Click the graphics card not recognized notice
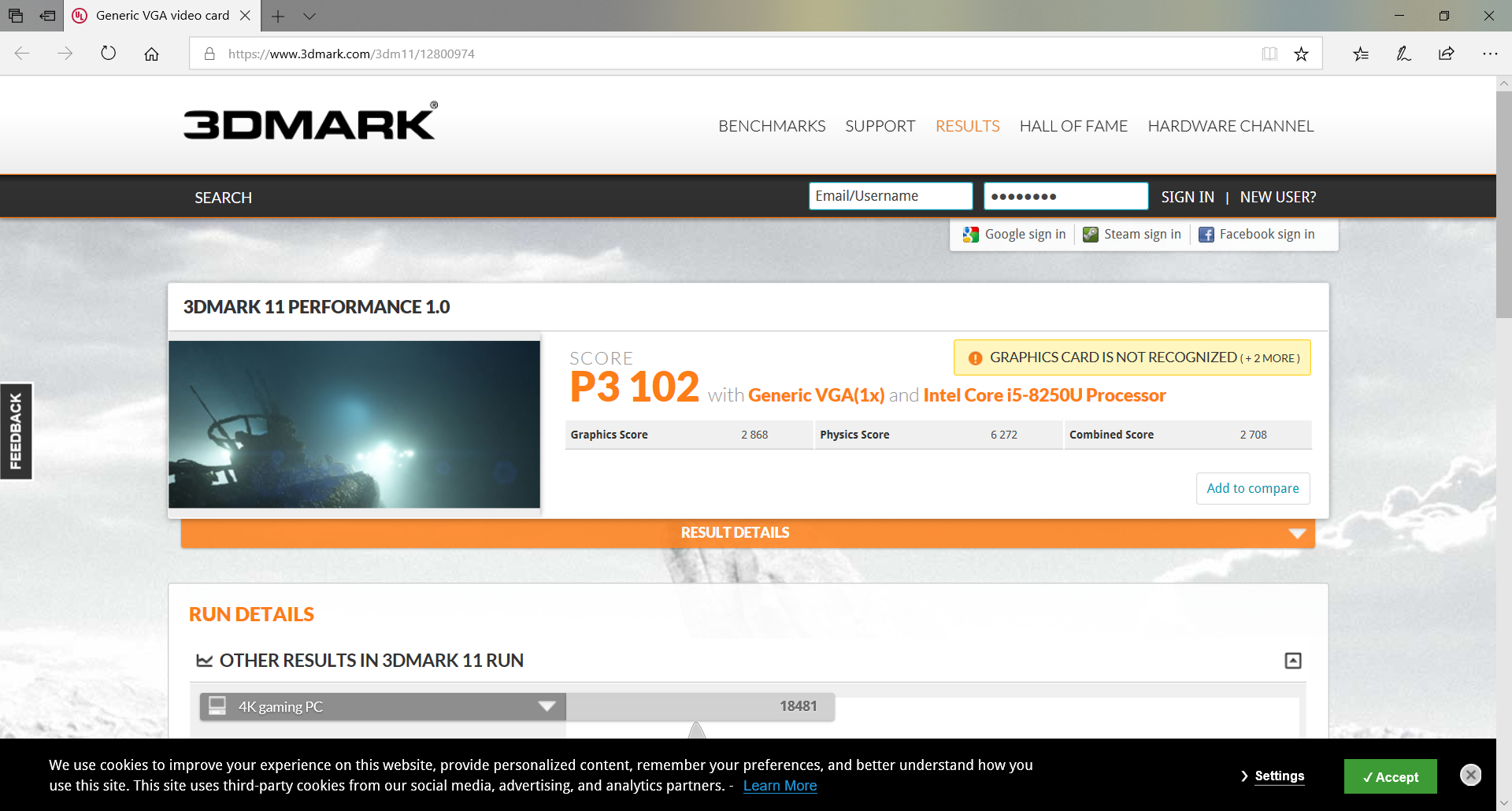 (1132, 357)
